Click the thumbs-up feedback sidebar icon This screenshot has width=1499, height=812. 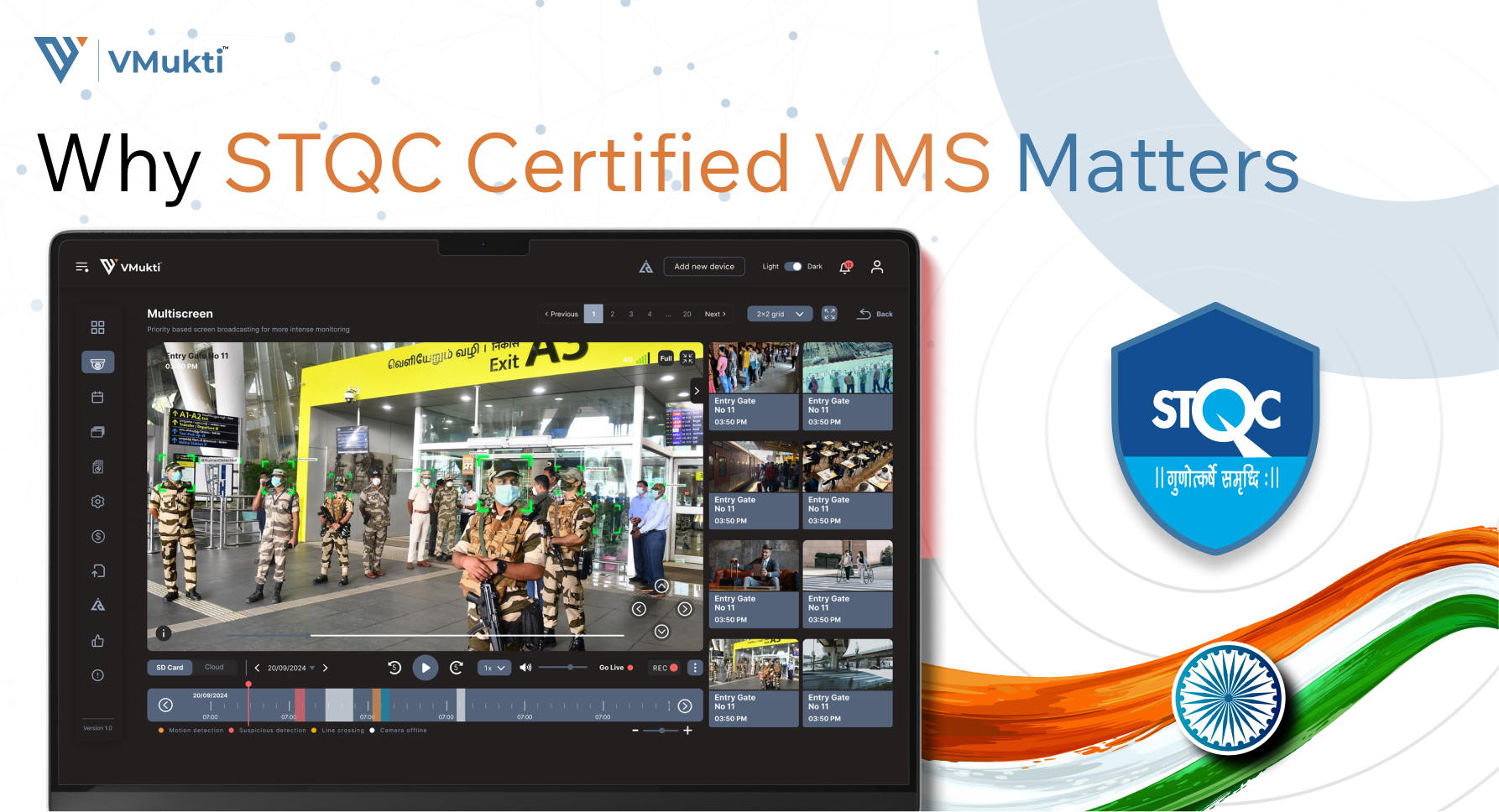pyautogui.click(x=98, y=641)
